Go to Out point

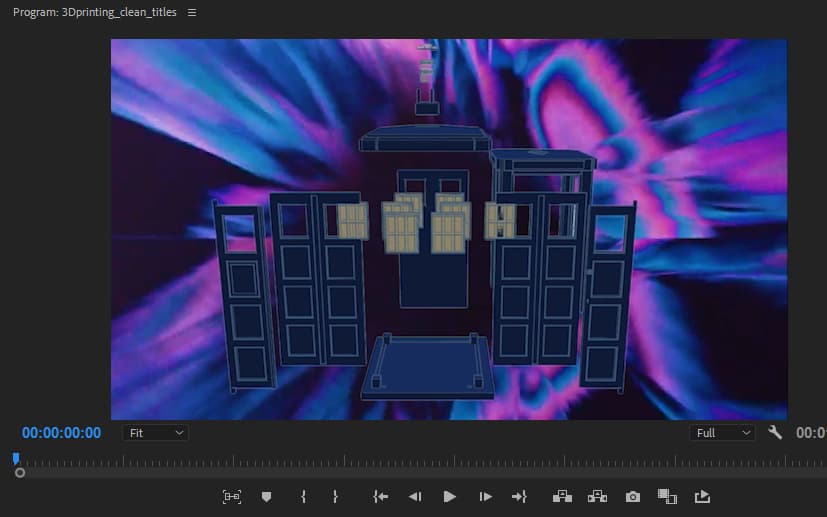(x=520, y=496)
